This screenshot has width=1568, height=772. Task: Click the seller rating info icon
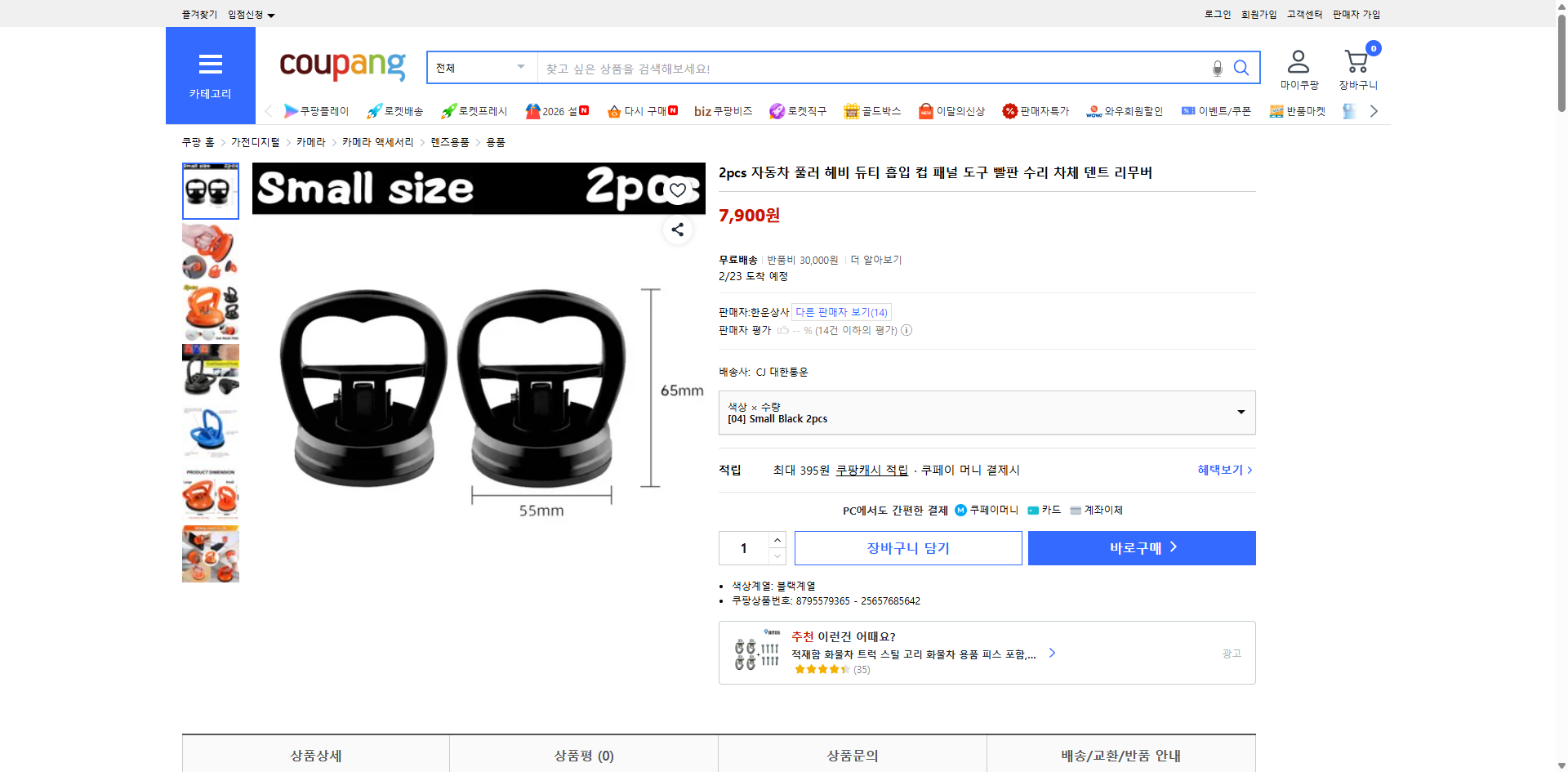[907, 330]
